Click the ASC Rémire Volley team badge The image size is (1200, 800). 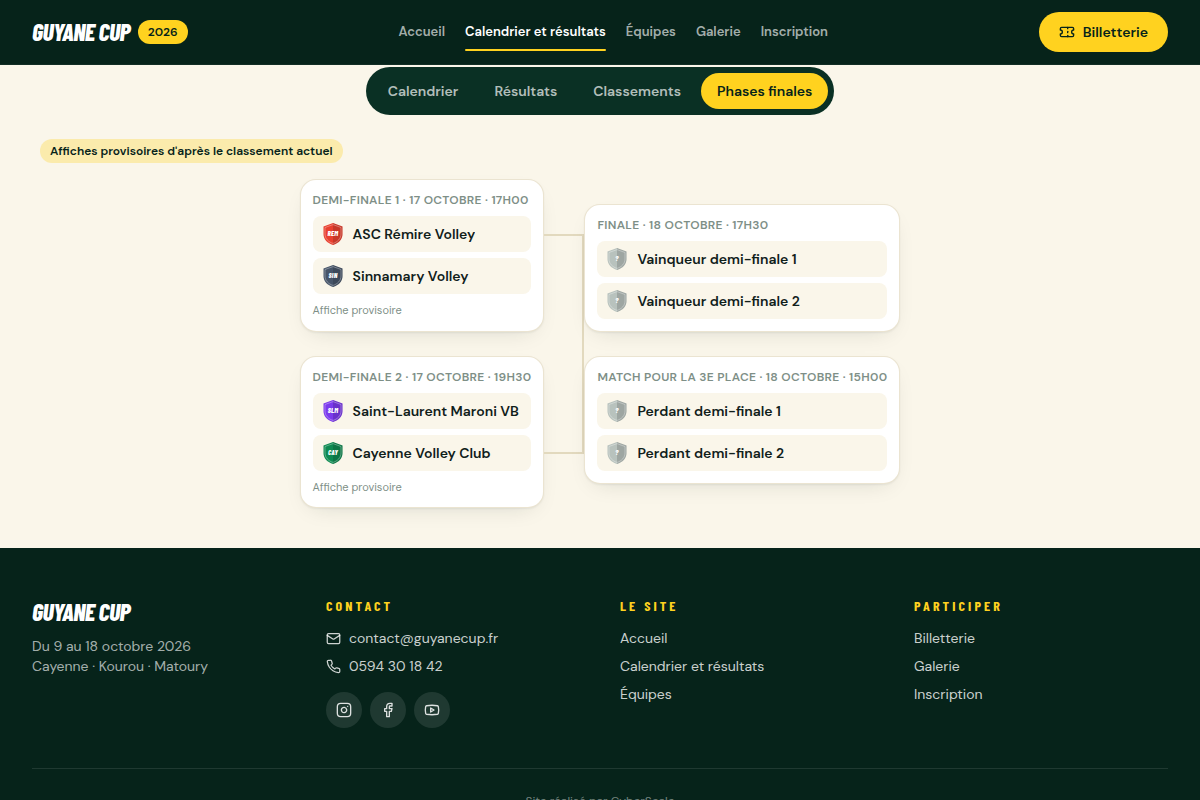pos(333,234)
